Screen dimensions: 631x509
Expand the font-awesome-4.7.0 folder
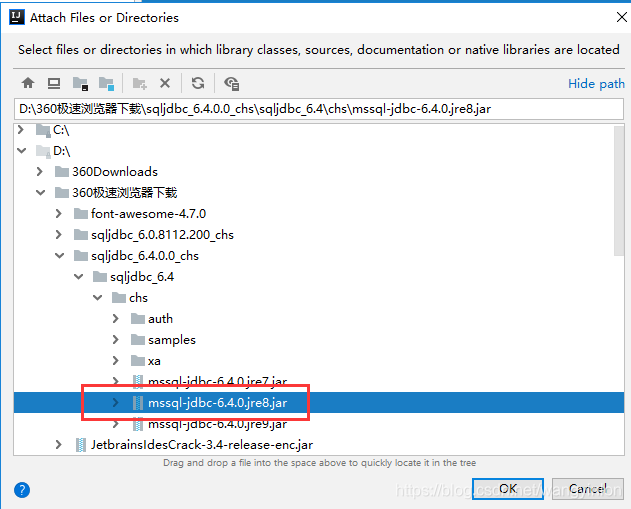59,214
